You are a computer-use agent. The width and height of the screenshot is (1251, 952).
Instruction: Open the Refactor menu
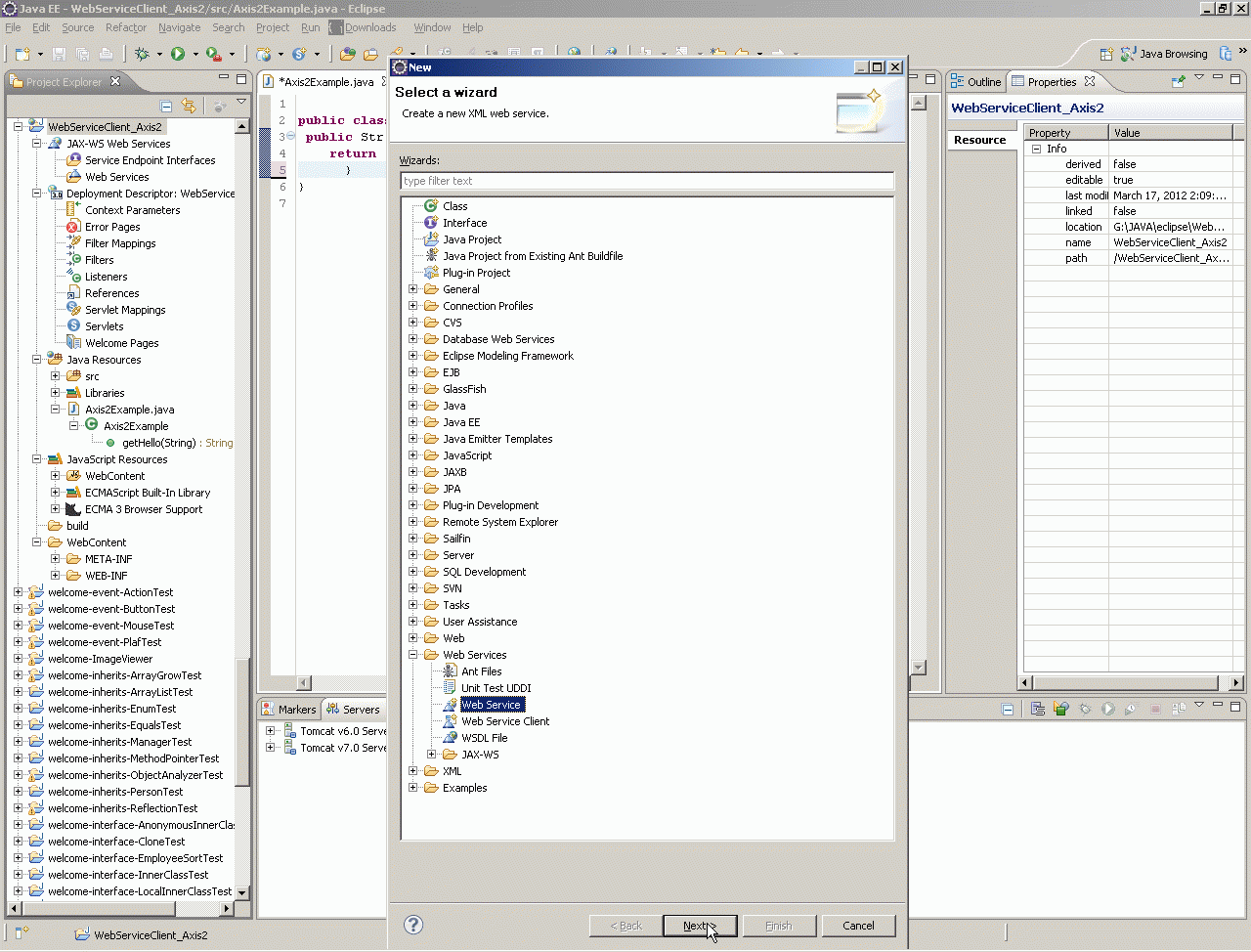pyautogui.click(x=126, y=27)
